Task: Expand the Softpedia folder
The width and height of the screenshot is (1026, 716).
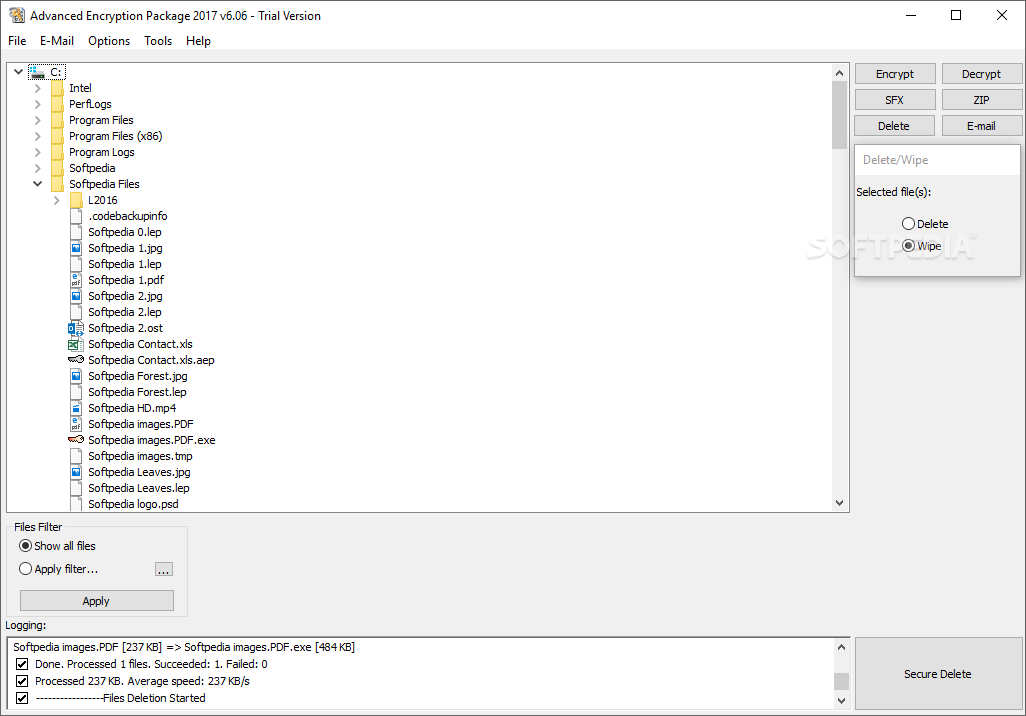Action: 37,168
